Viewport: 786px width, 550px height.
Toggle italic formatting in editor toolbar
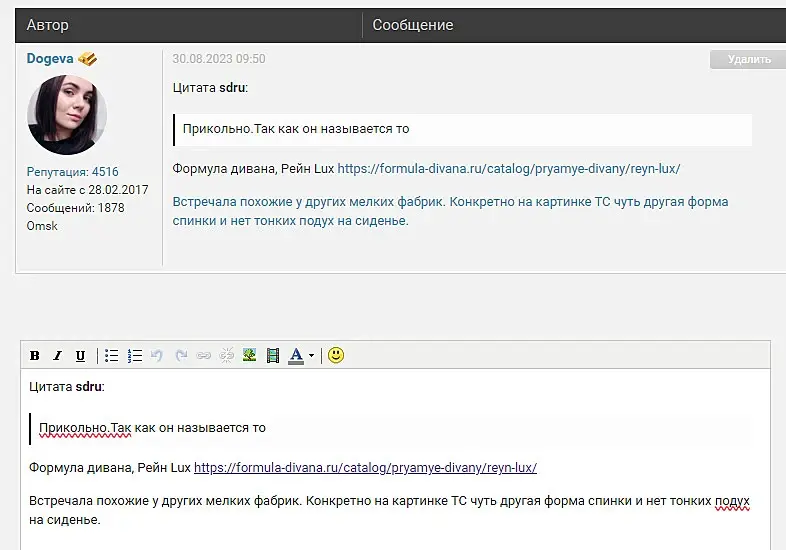tap(57, 355)
